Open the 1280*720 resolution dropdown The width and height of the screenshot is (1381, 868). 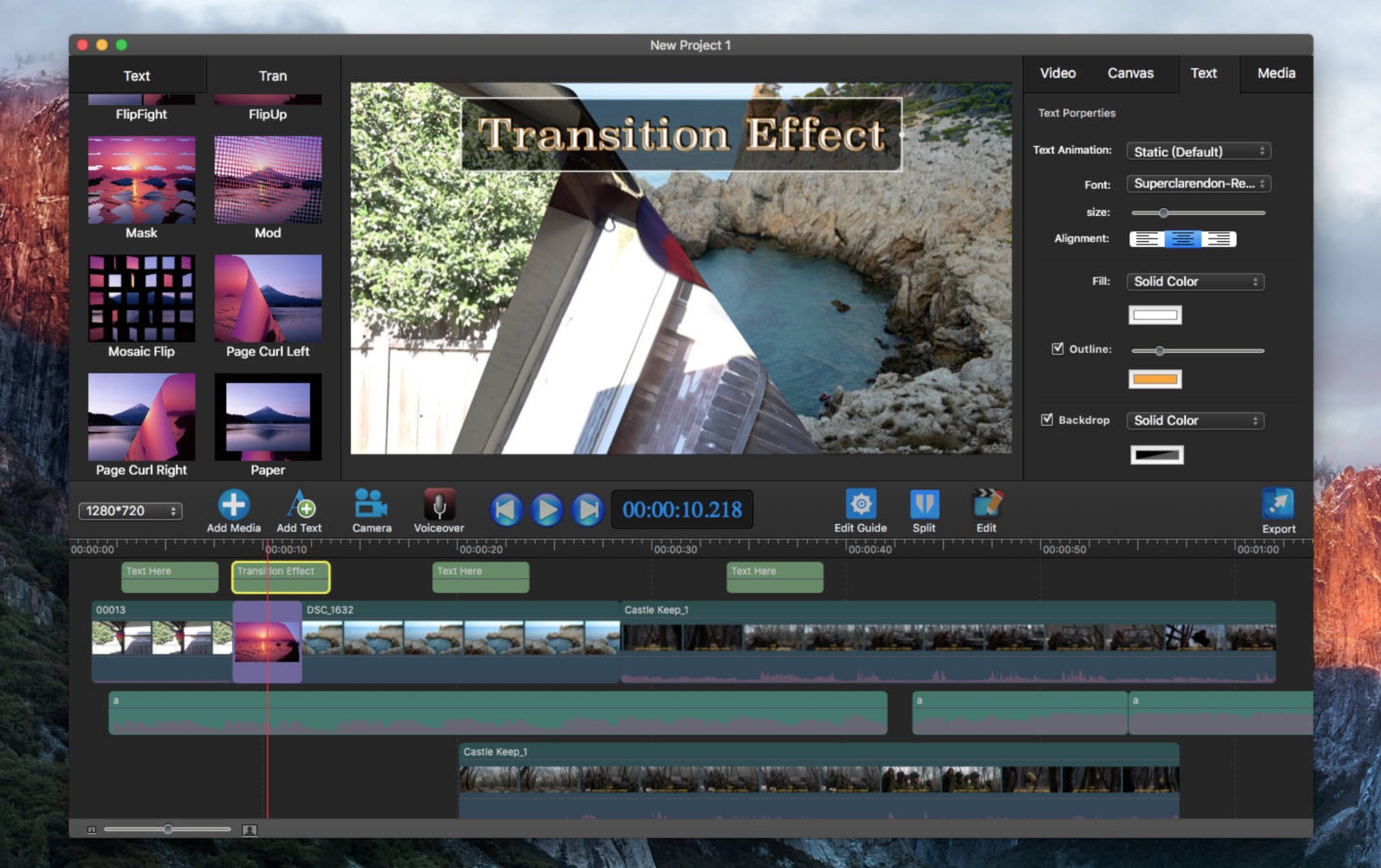(x=130, y=510)
